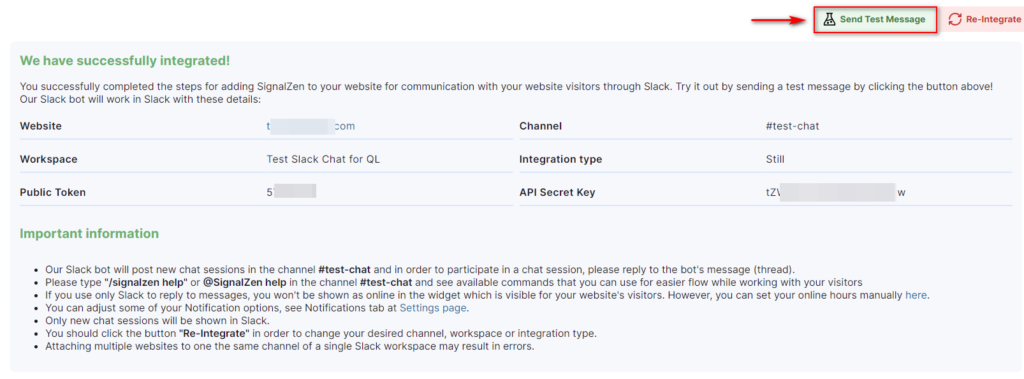
Task: Follow the 'here' link for online hours
Action: tap(916, 295)
